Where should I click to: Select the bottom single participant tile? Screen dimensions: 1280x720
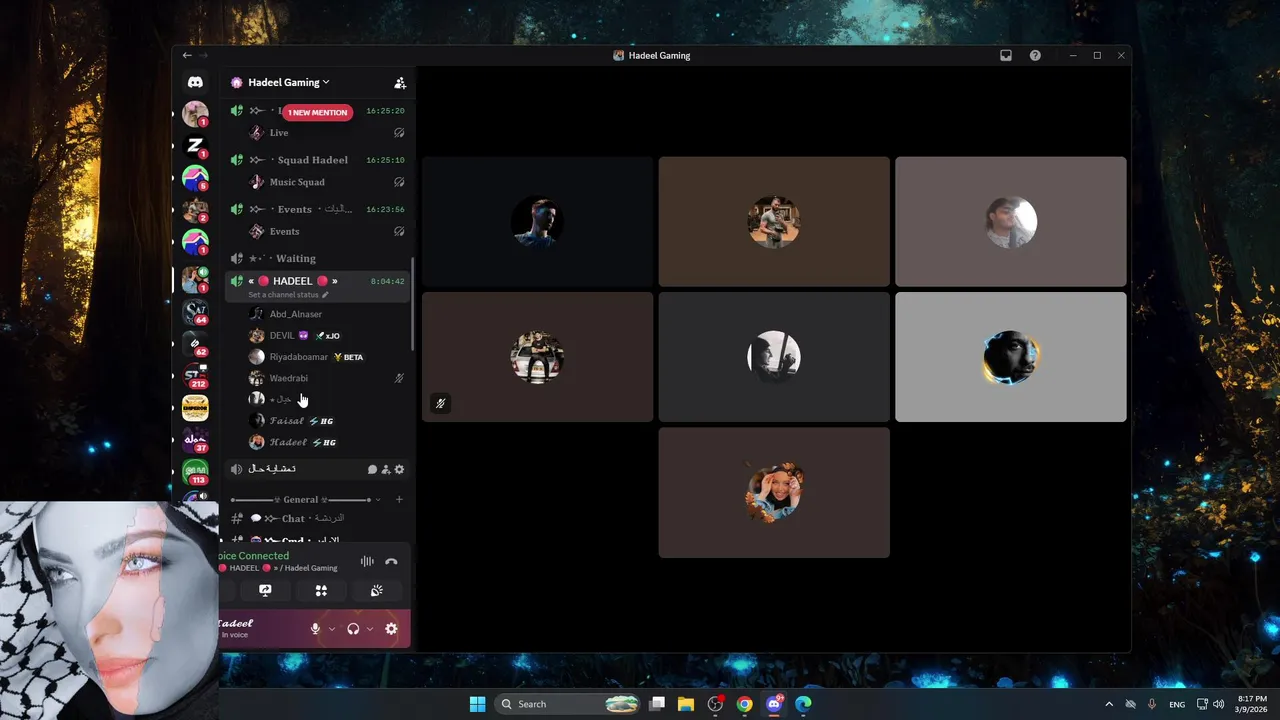(x=774, y=492)
